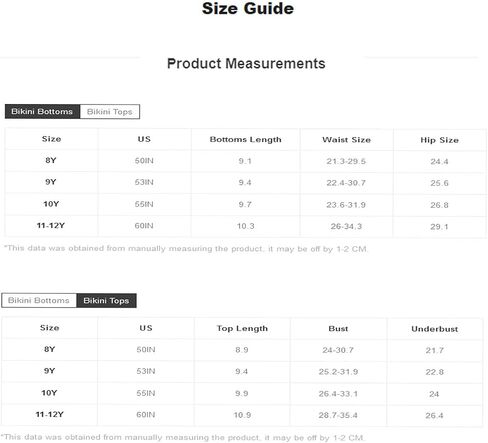Click measurement disclaimer under bottoms table
Image resolution: width=488 pixels, height=443 pixels.
point(186,249)
